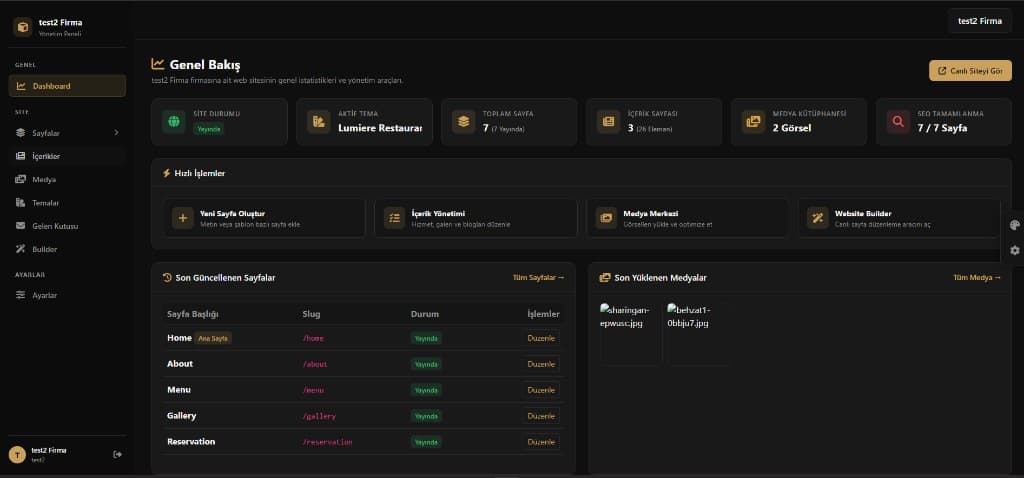Click the Genel Bakış chart icon in heading
The image size is (1024, 478).
point(157,64)
